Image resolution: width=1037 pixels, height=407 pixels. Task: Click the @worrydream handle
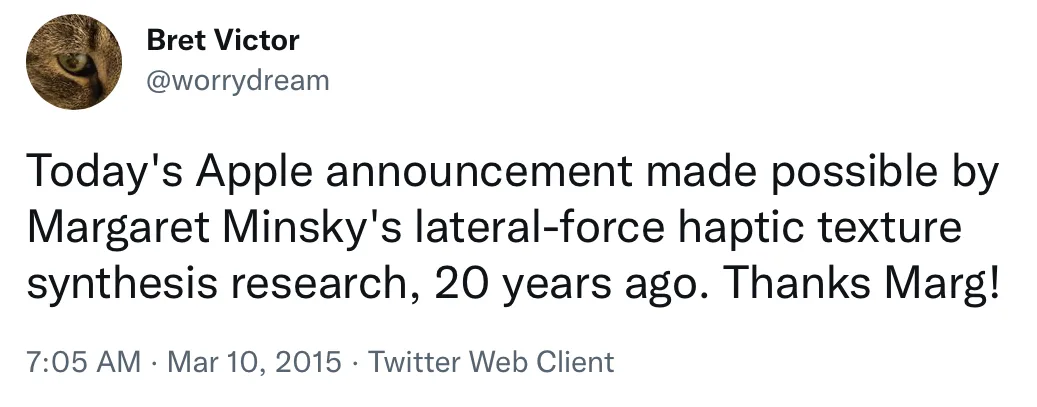[237, 80]
